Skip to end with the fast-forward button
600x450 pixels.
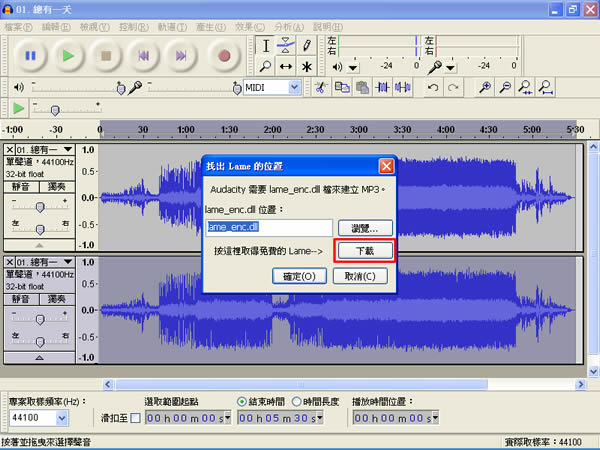[x=181, y=56]
